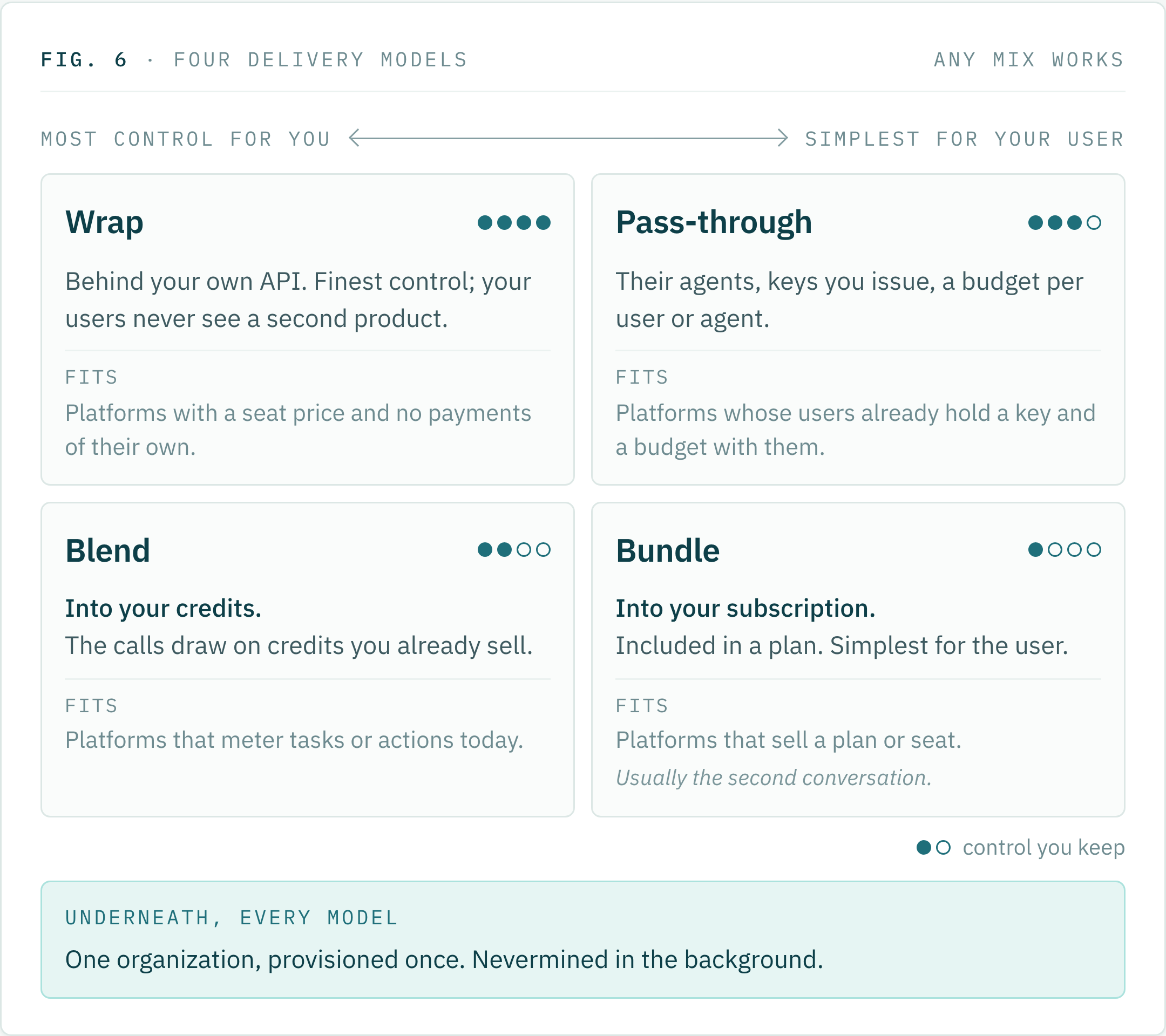Click the double-headed arrow between control and simplicity
Image resolution: width=1166 pixels, height=1036 pixels.
click(568, 138)
